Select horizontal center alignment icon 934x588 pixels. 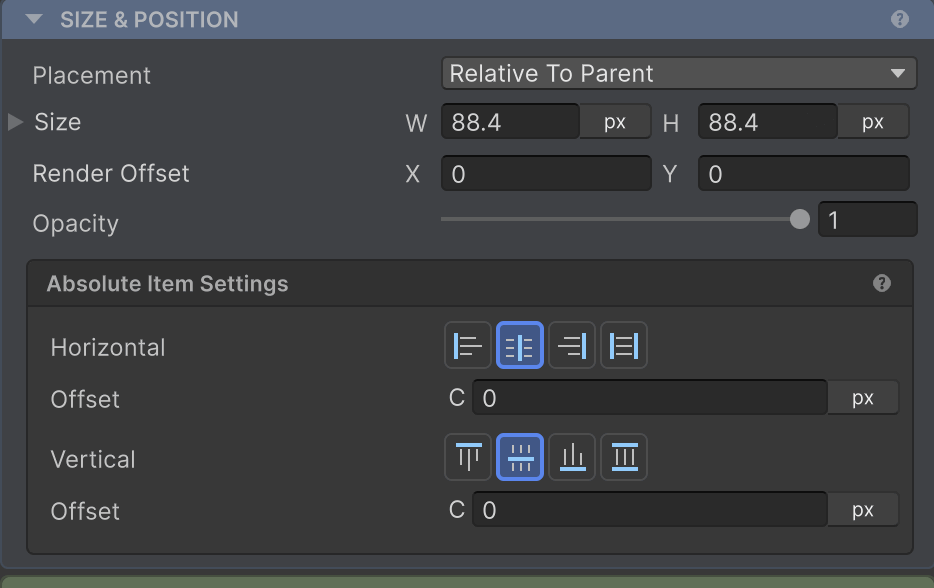pyautogui.click(x=519, y=346)
